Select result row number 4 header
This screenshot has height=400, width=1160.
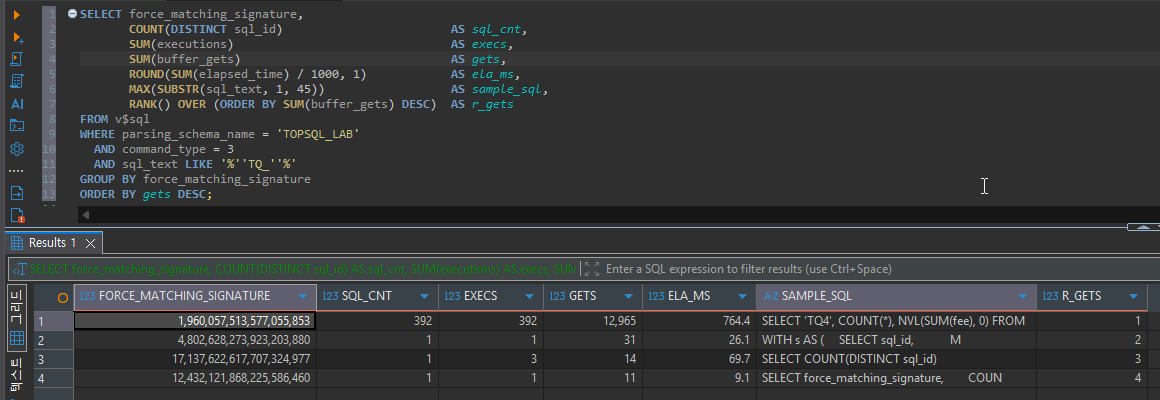click(x=53, y=378)
